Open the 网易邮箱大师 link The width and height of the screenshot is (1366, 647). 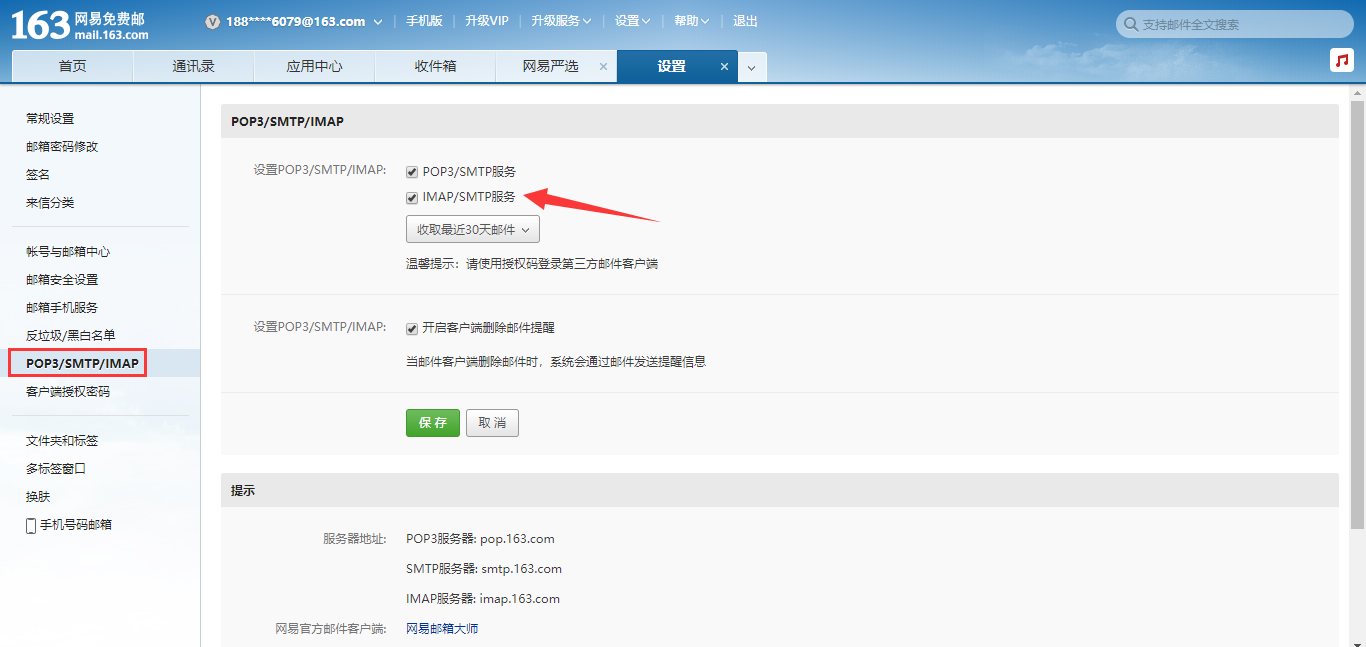tap(442, 629)
